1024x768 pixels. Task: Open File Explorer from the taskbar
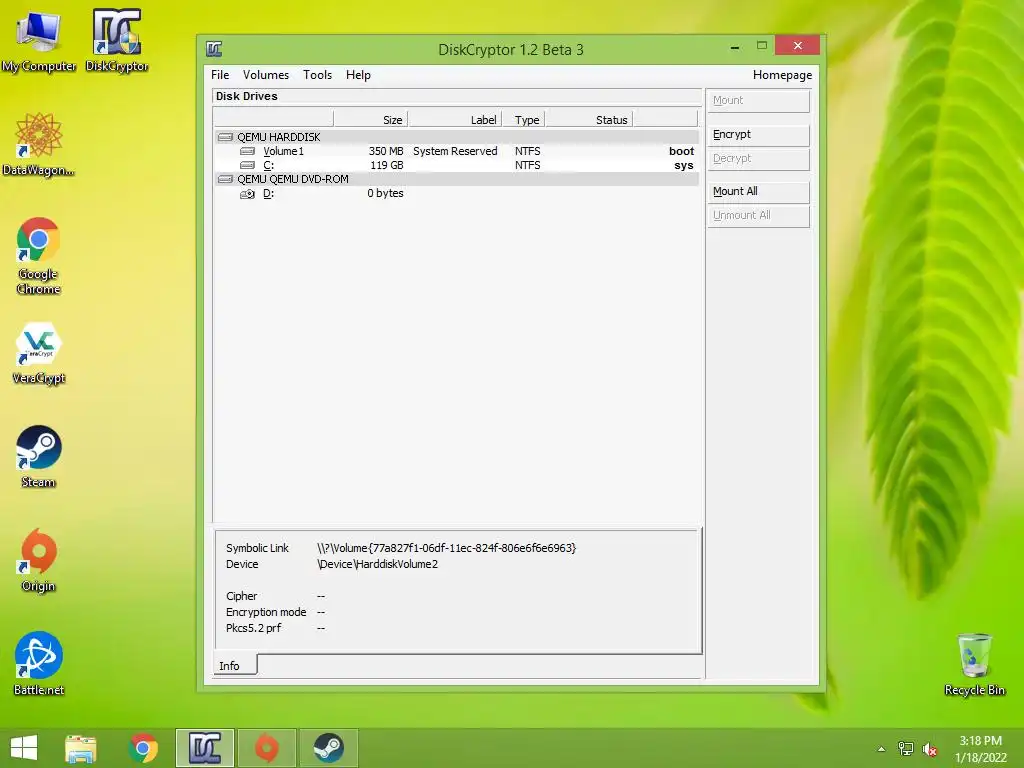coord(81,748)
